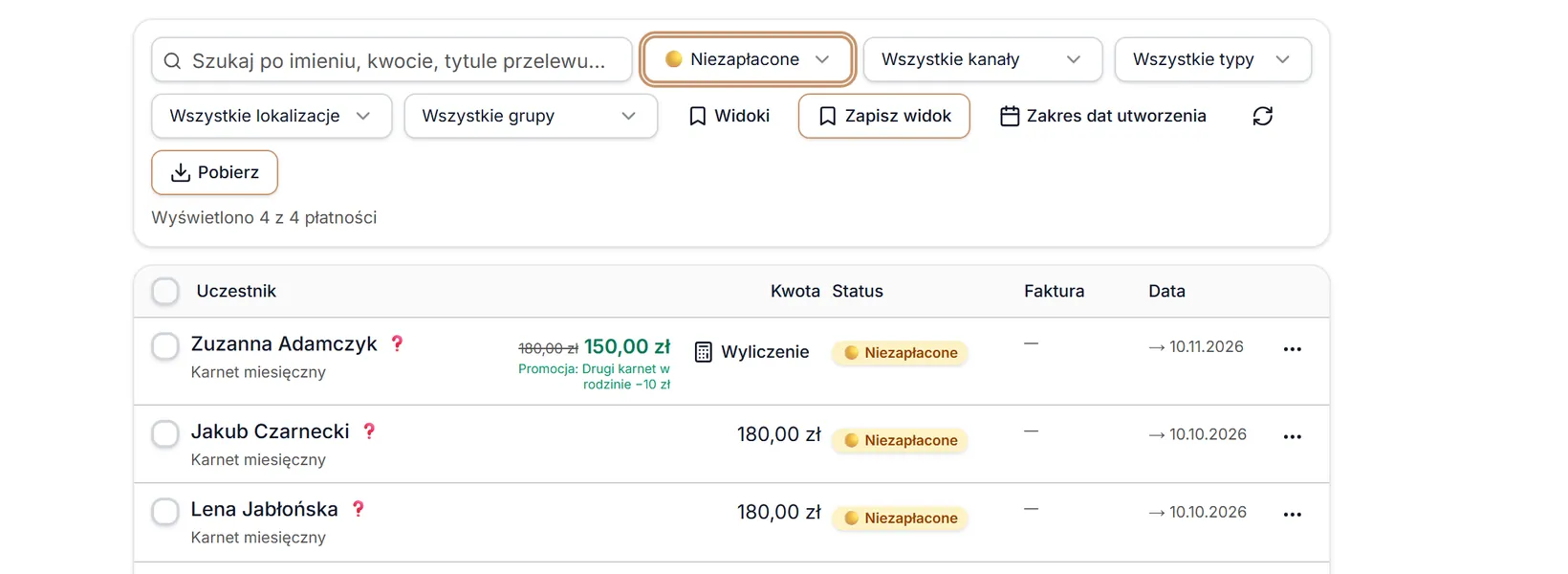This screenshot has width=1568, height=574.
Task: Click the Pobierz download button
Action: tap(214, 172)
